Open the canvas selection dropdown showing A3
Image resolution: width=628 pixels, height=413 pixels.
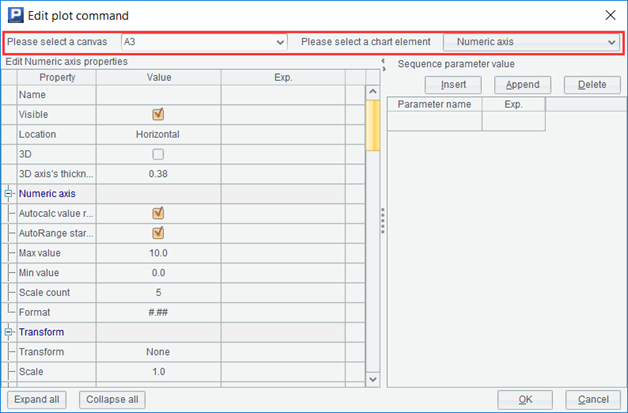(x=204, y=42)
